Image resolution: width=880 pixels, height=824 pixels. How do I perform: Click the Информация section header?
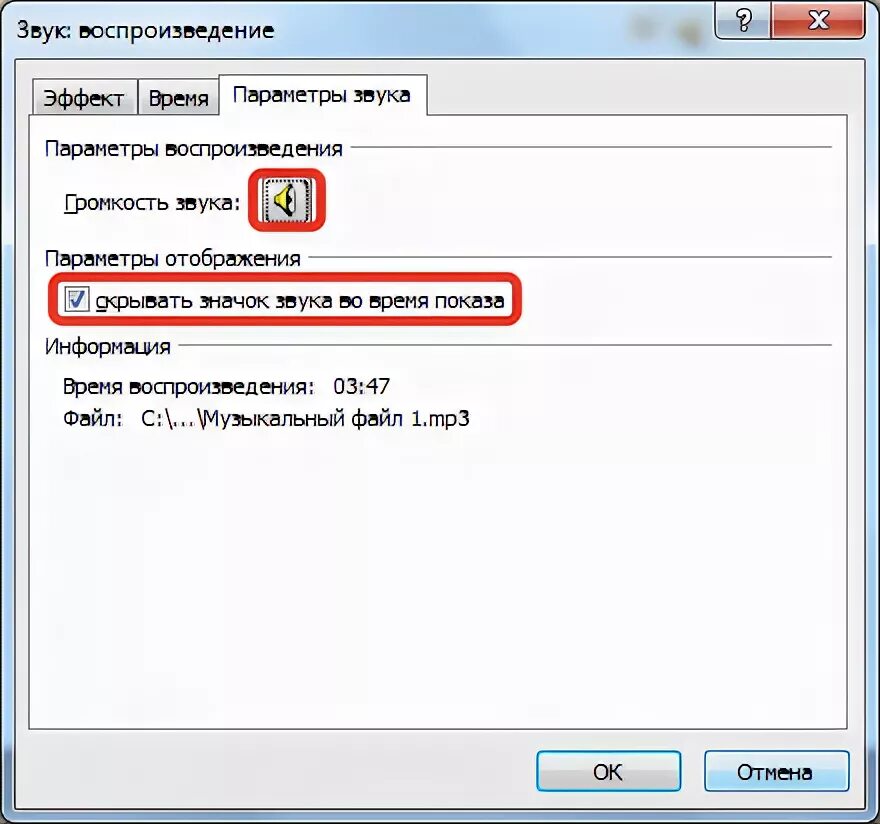coord(108,347)
